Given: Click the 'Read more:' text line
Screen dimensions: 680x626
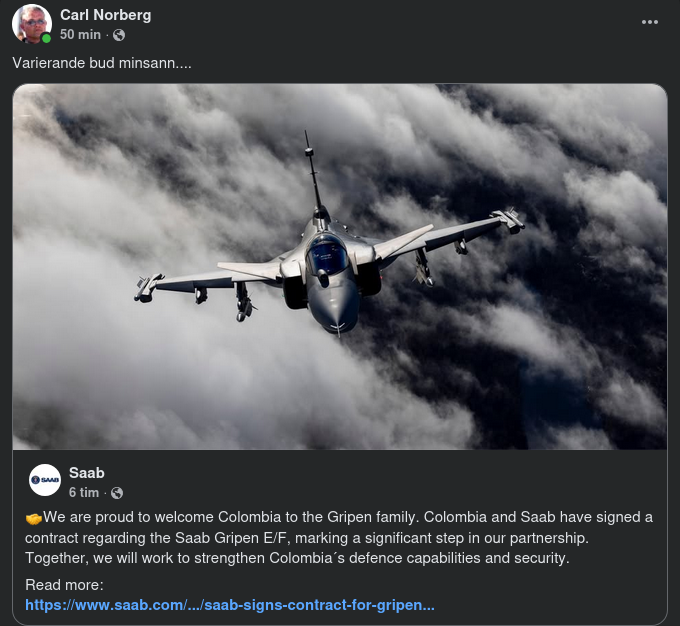Looking at the screenshot, I should [x=65, y=585].
